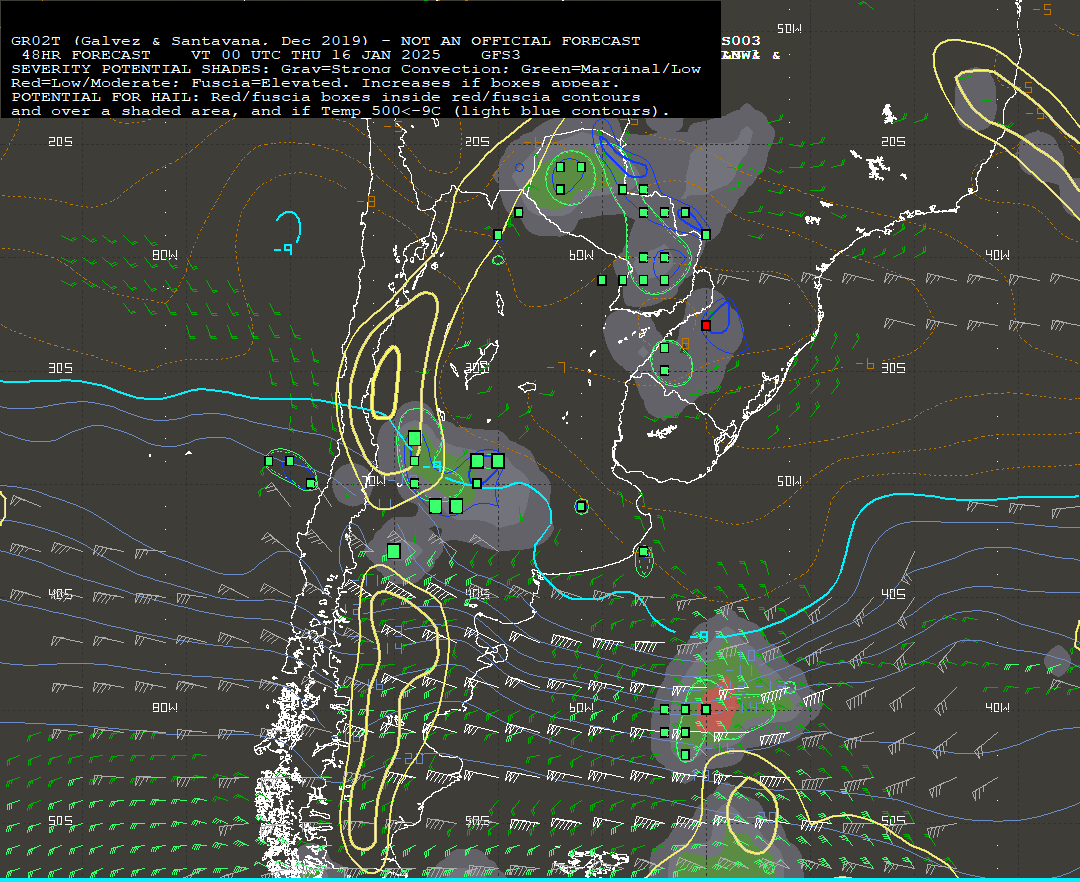
Task: Click the "70W" longitude label
Action: [x=375, y=481]
